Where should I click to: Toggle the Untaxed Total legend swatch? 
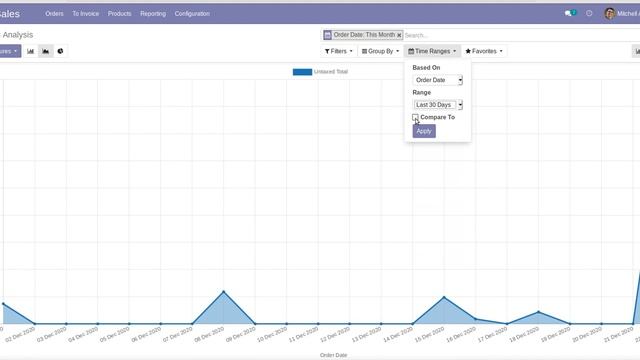pyautogui.click(x=302, y=72)
